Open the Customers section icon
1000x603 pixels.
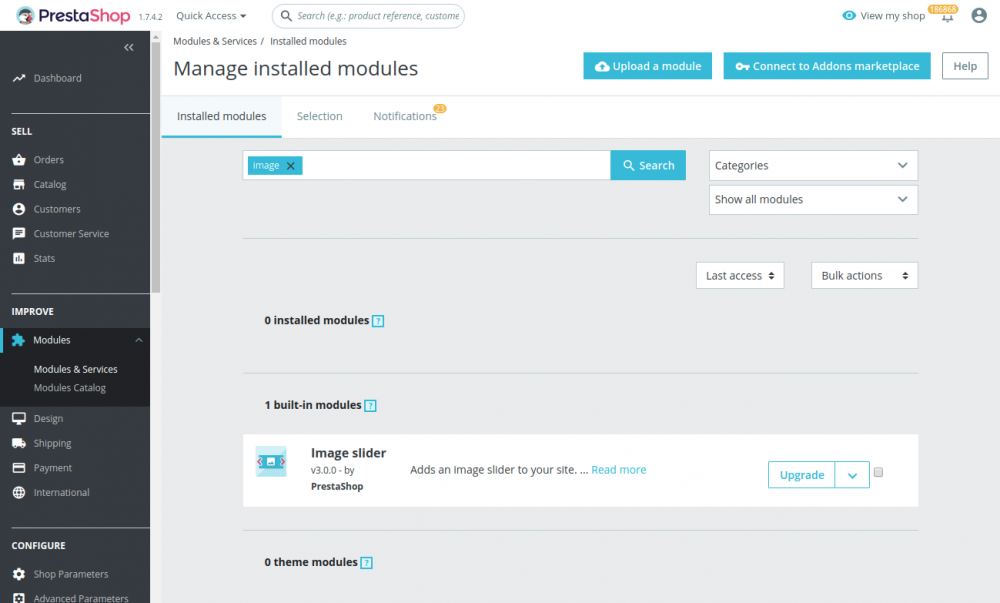pyautogui.click(x=22, y=208)
